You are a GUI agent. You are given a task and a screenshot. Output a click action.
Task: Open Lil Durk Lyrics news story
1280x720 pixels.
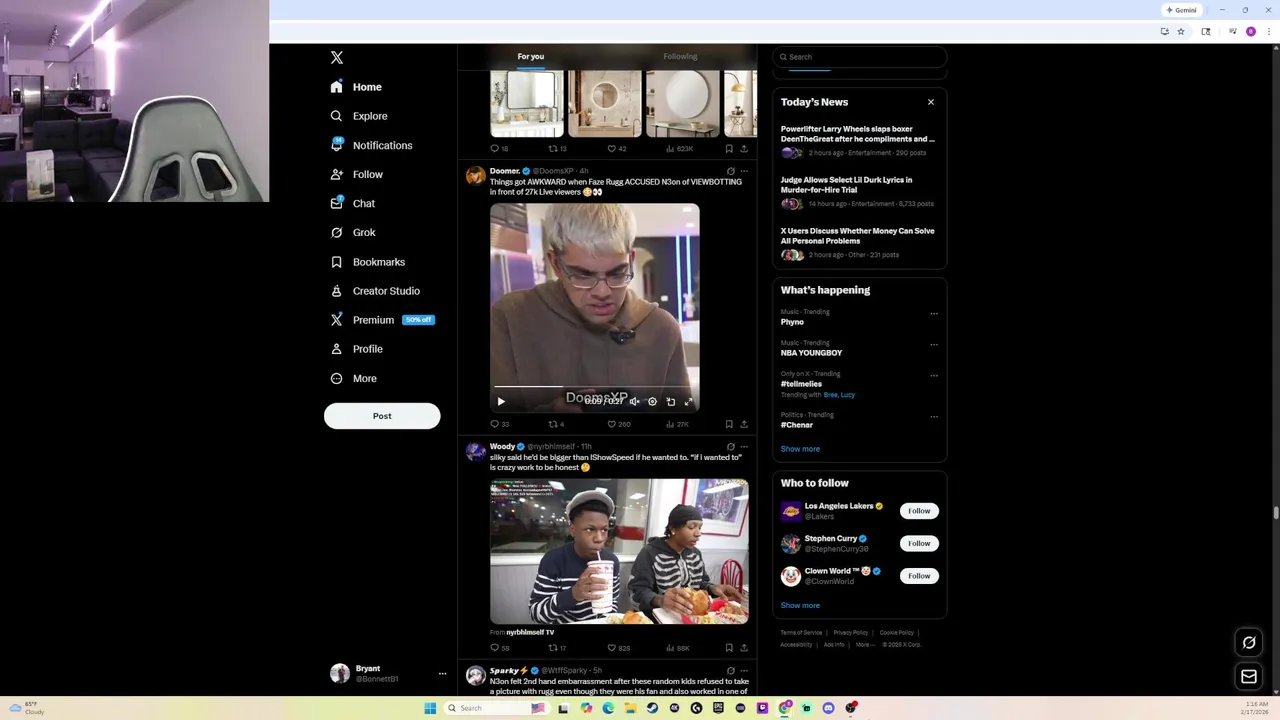pos(858,192)
